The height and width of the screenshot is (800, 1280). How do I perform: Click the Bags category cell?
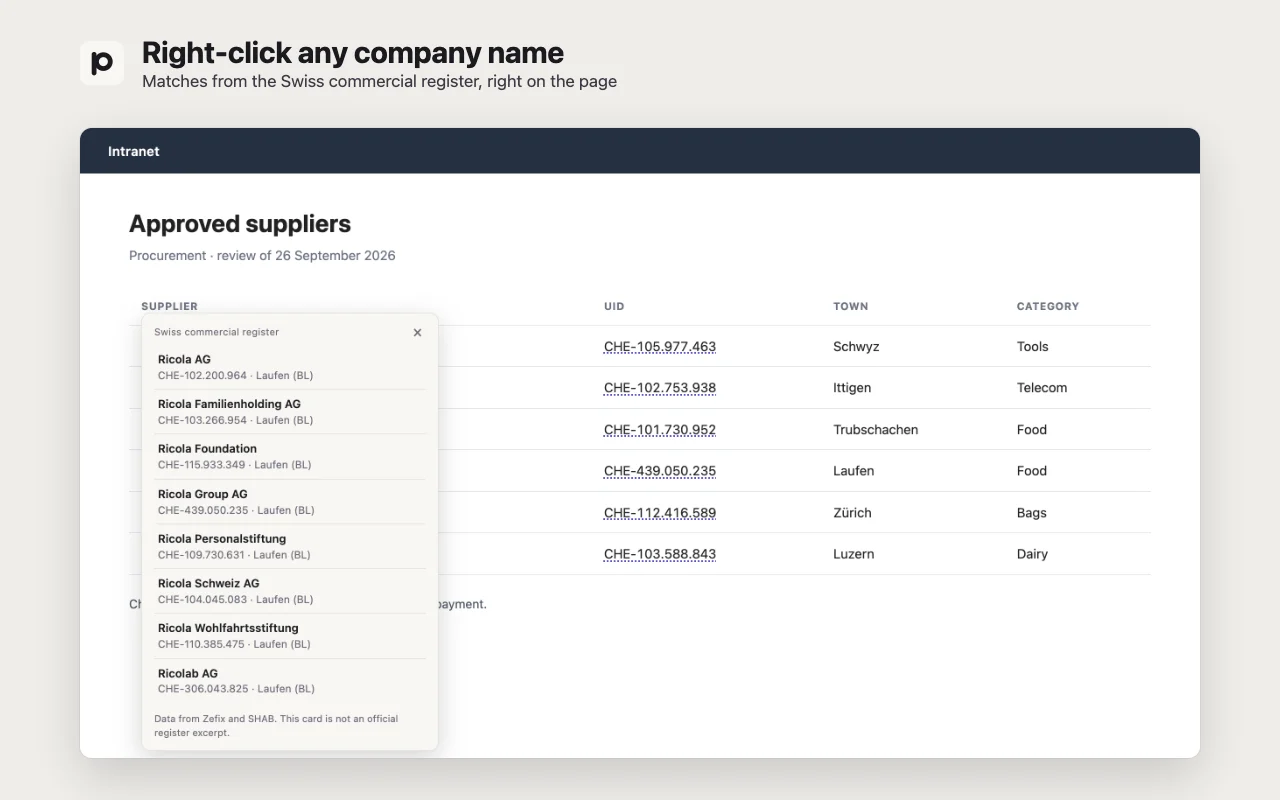(x=1032, y=513)
